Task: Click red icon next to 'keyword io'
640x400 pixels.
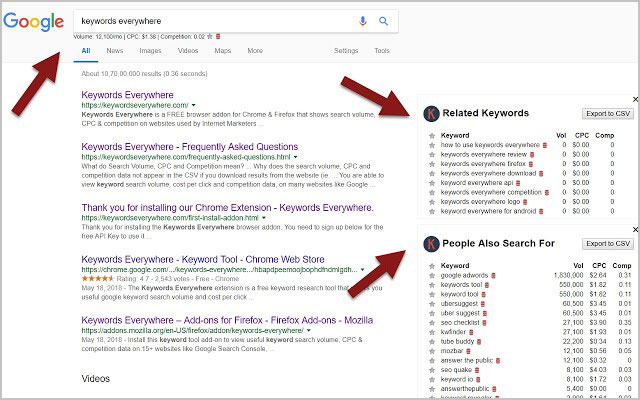Action: pyautogui.click(x=478, y=380)
